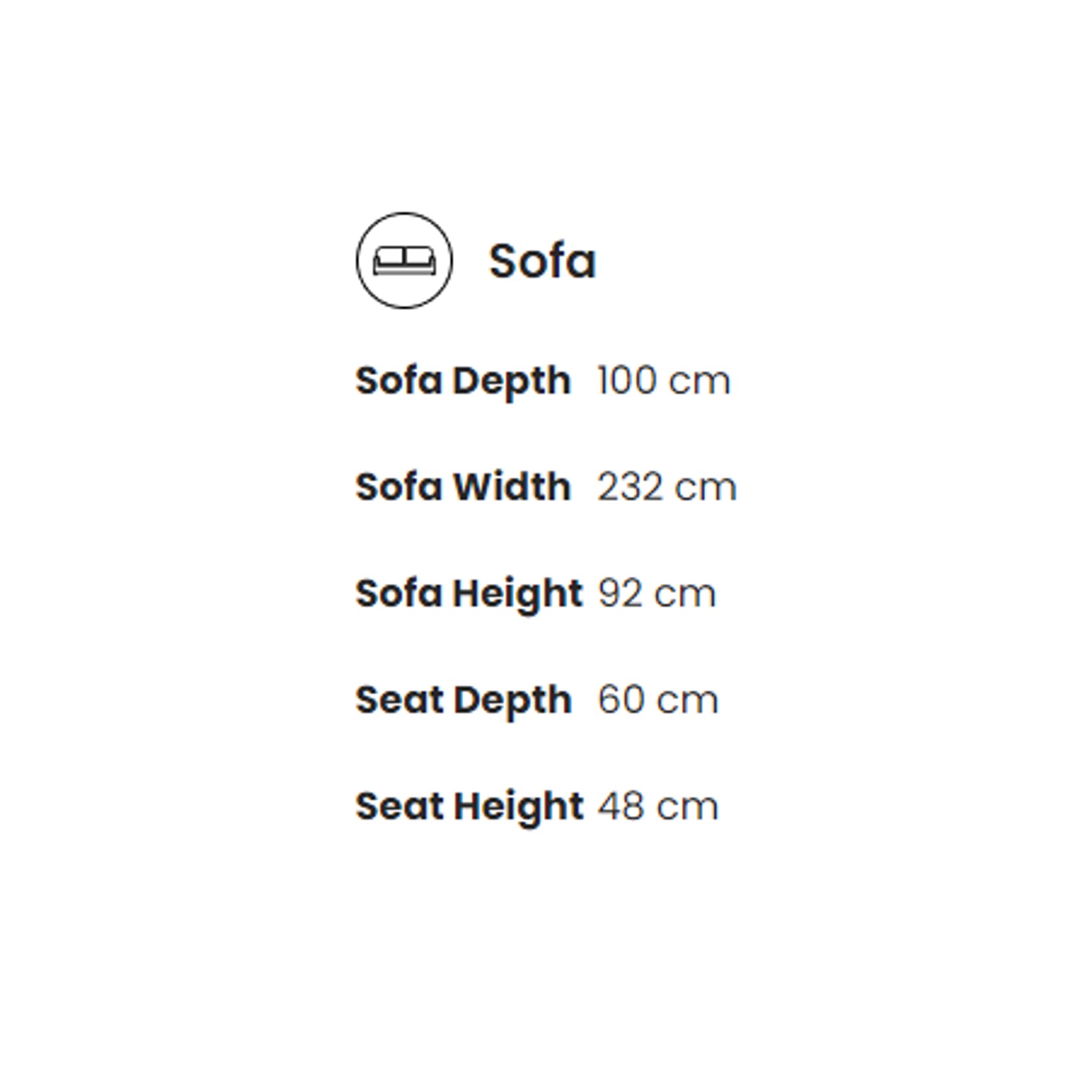Select the Sofa Depth label
Viewport: 1092px width, 1092px height.
[x=463, y=381]
